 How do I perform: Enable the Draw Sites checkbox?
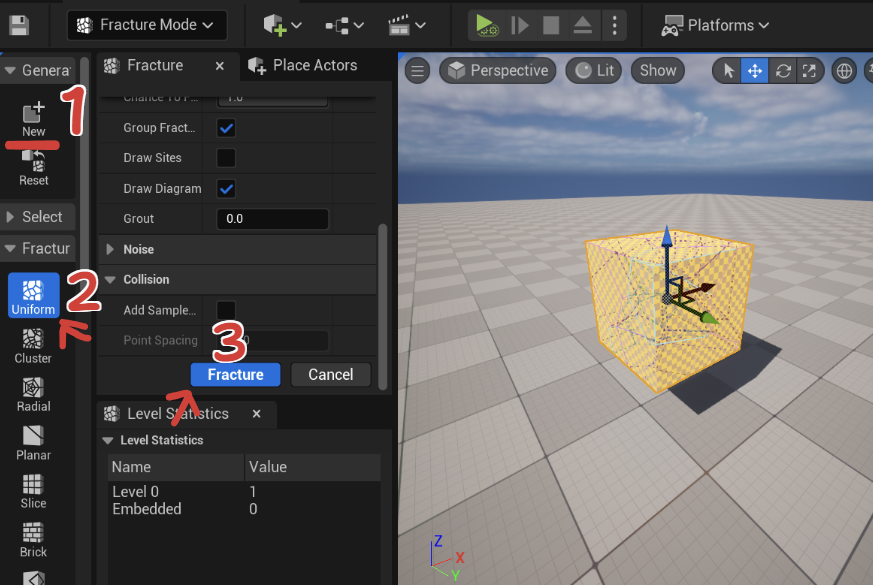point(226,158)
